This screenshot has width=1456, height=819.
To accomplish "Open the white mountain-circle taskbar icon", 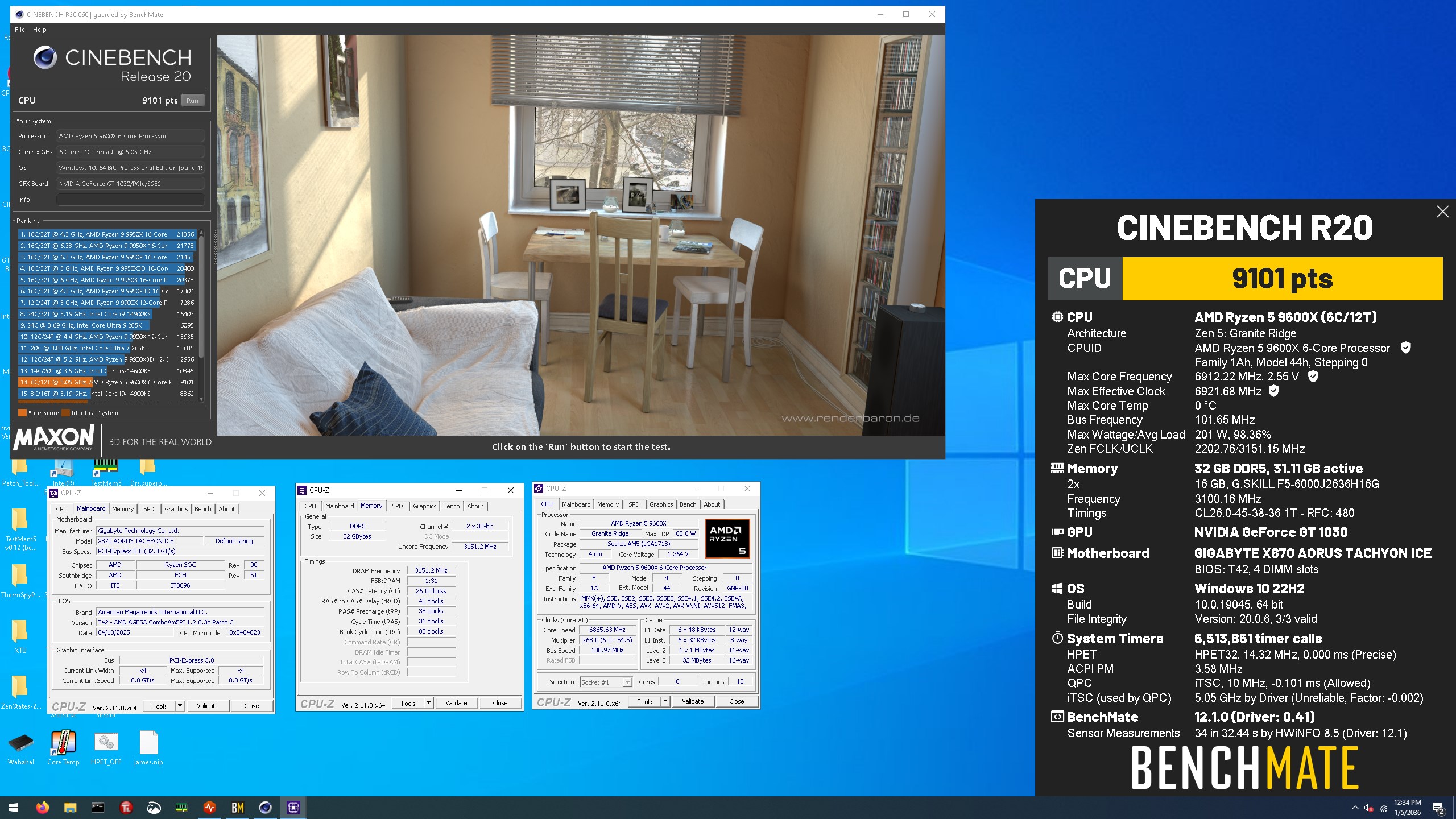I will pyautogui.click(x=154, y=807).
